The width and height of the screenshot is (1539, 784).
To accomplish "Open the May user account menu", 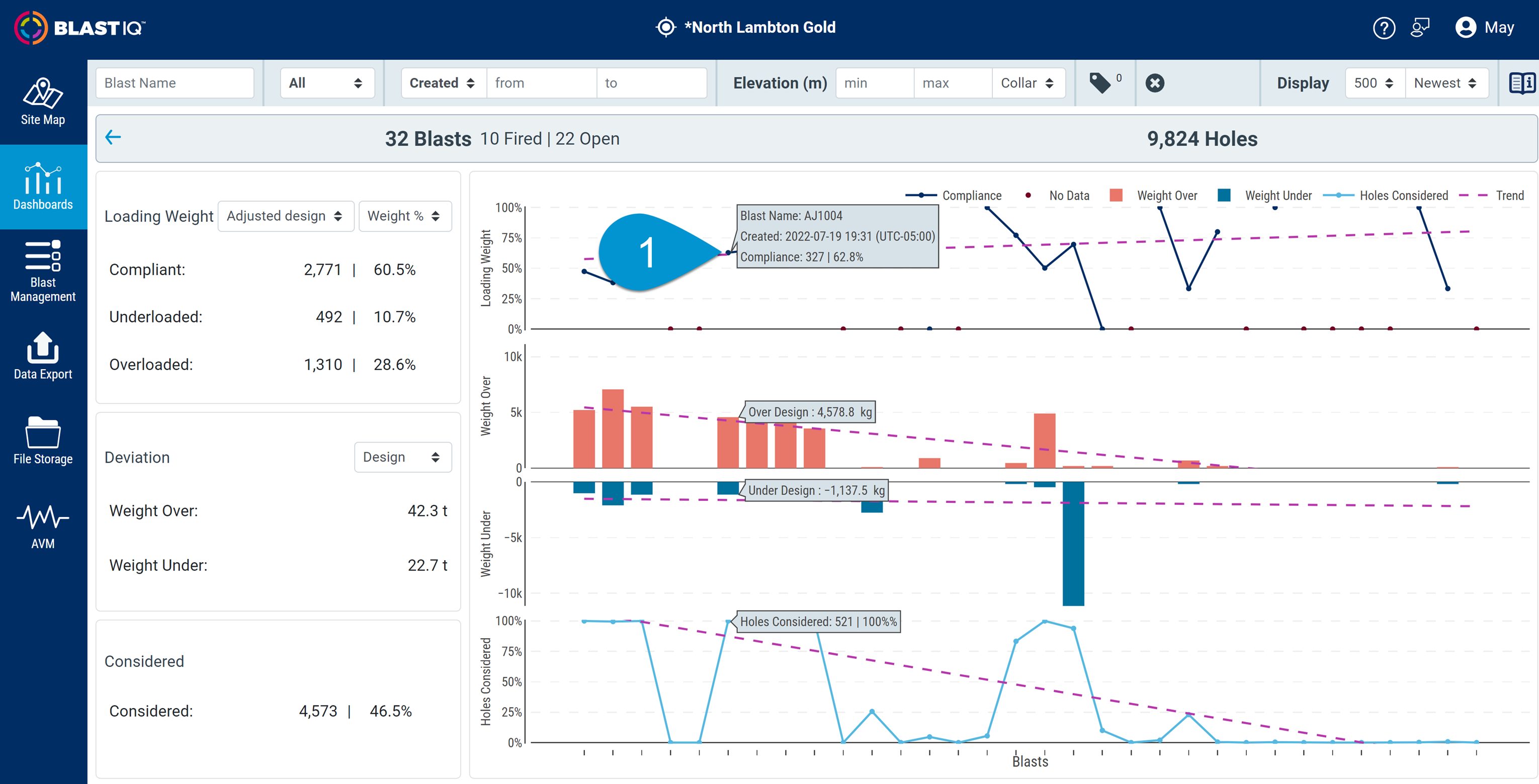I will coord(1484,28).
